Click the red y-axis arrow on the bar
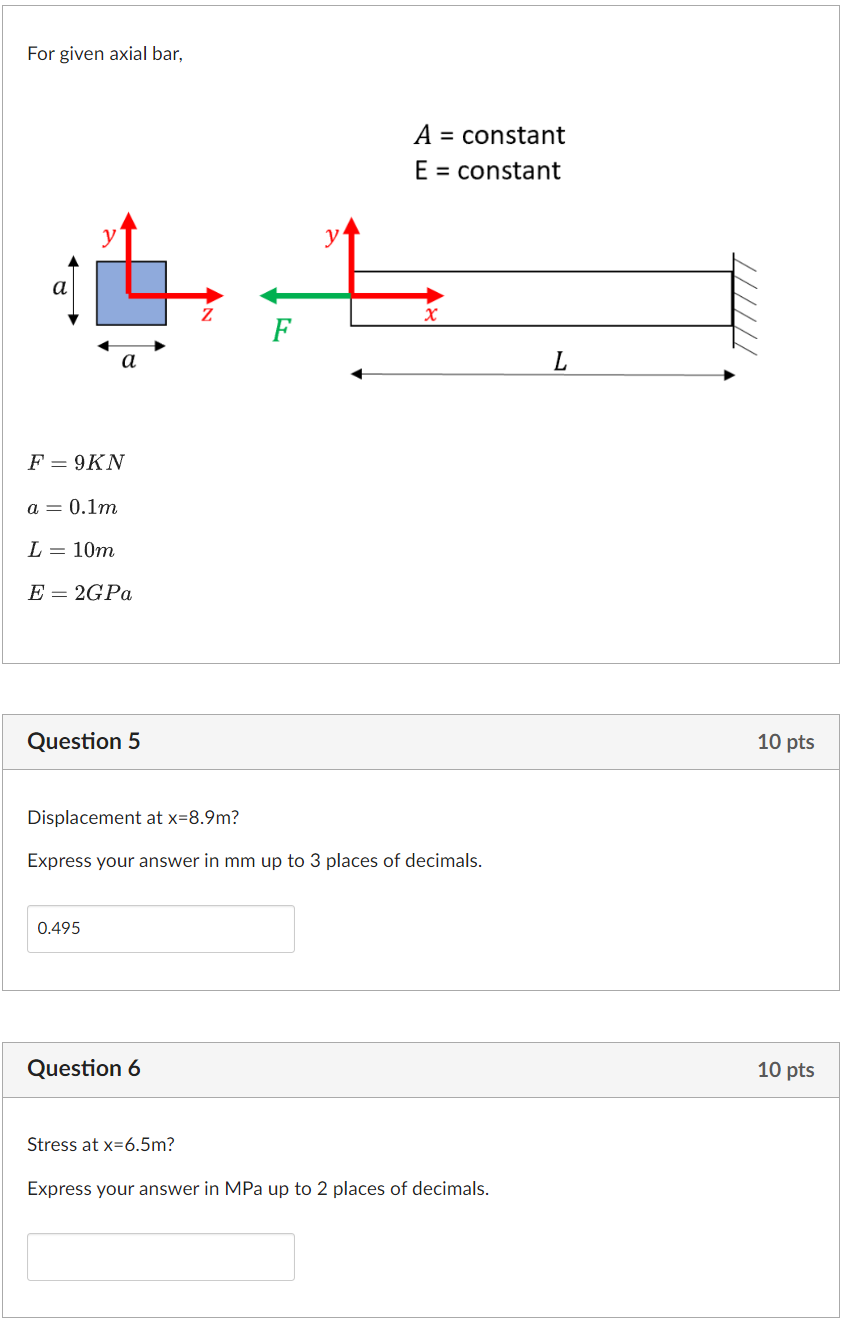The image size is (844, 1321). click(x=351, y=250)
